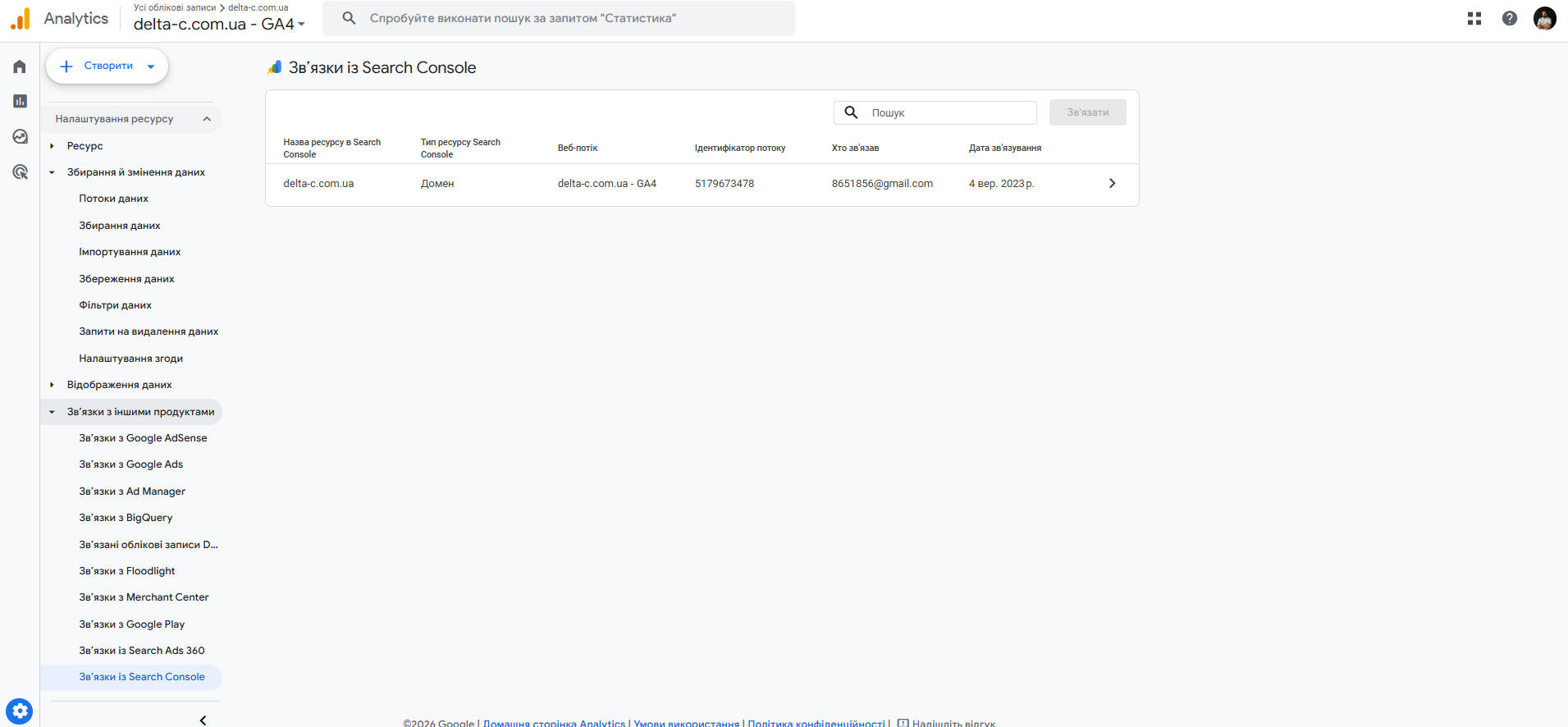1568x727 pixels.
Task: Open the delta-c.com.ua link row chevron
Action: 1112,184
